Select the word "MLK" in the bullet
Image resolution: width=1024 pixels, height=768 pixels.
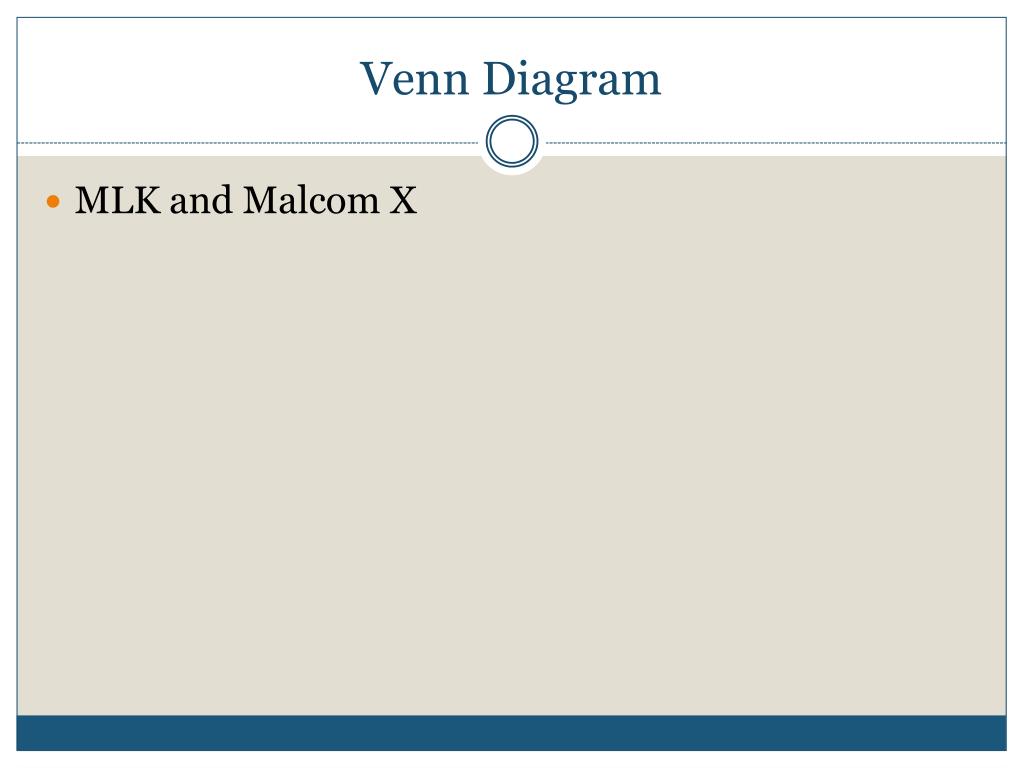point(118,200)
